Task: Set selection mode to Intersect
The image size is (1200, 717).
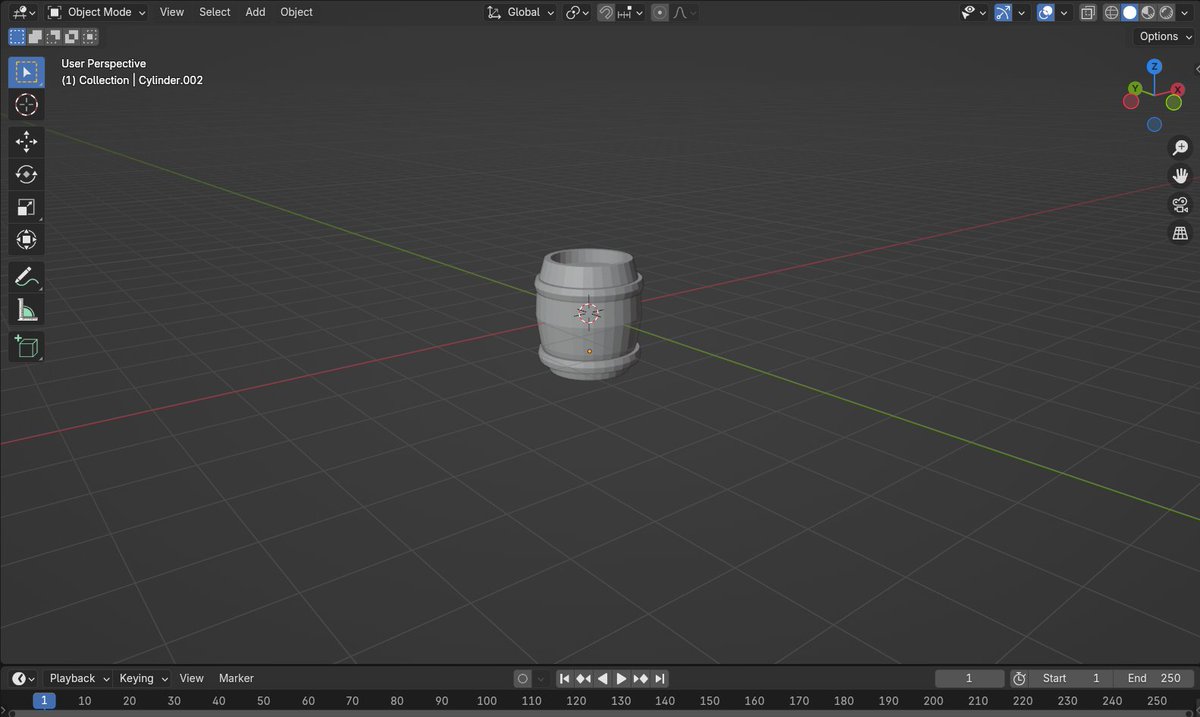Action: pyautogui.click(x=90, y=37)
